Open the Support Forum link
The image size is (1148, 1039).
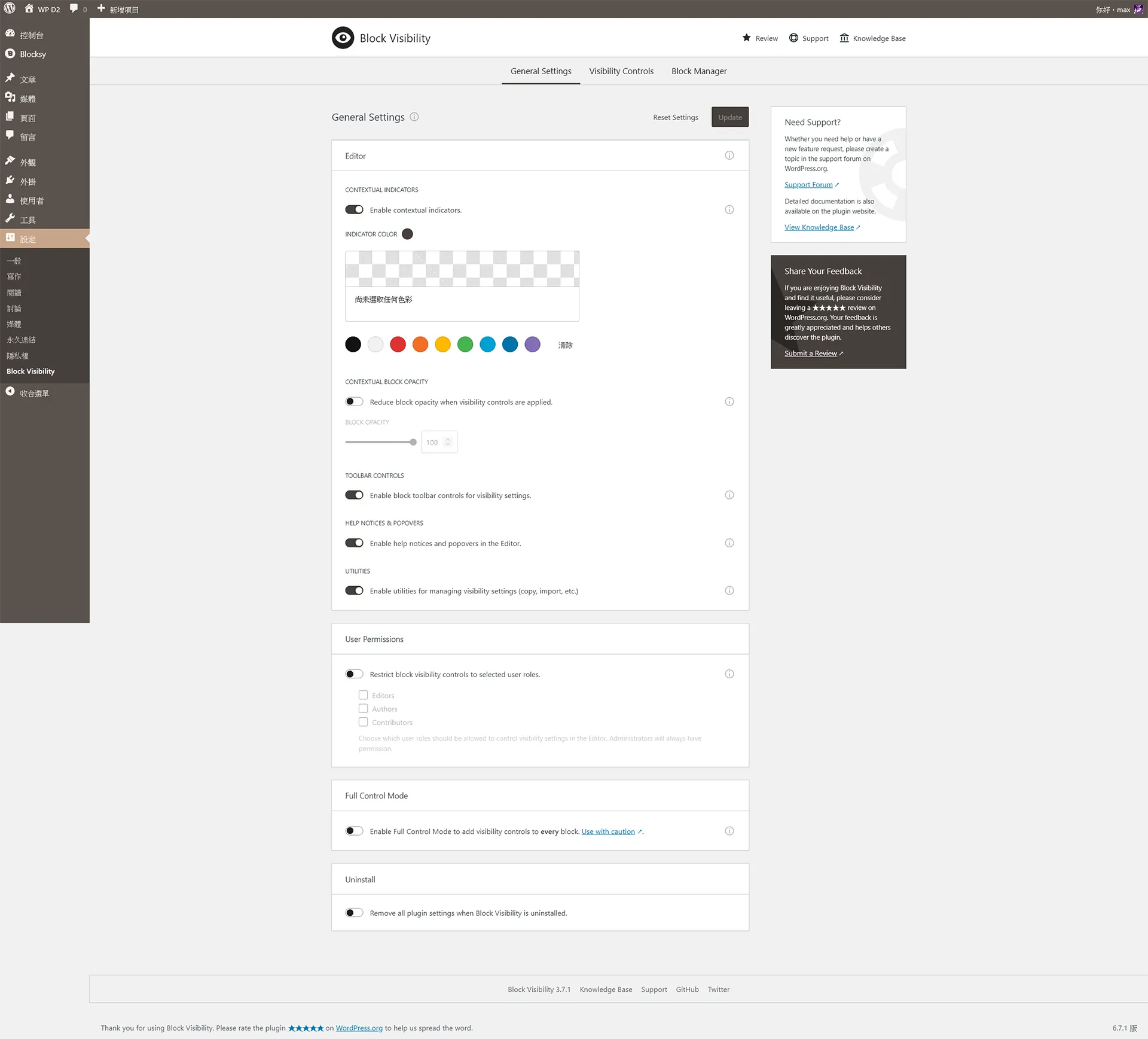pyautogui.click(x=808, y=185)
